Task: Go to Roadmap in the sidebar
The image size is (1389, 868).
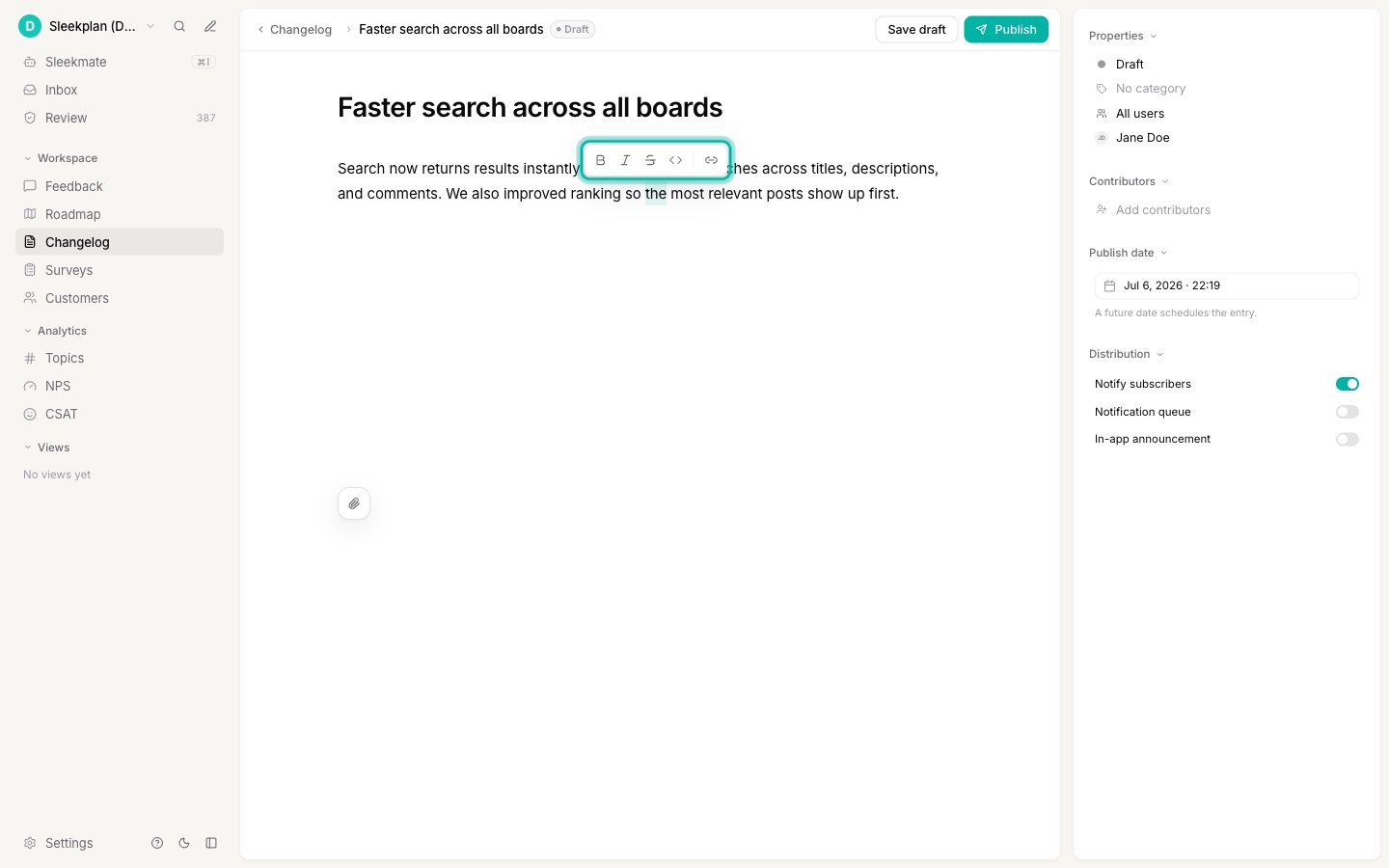Action: (x=120, y=214)
